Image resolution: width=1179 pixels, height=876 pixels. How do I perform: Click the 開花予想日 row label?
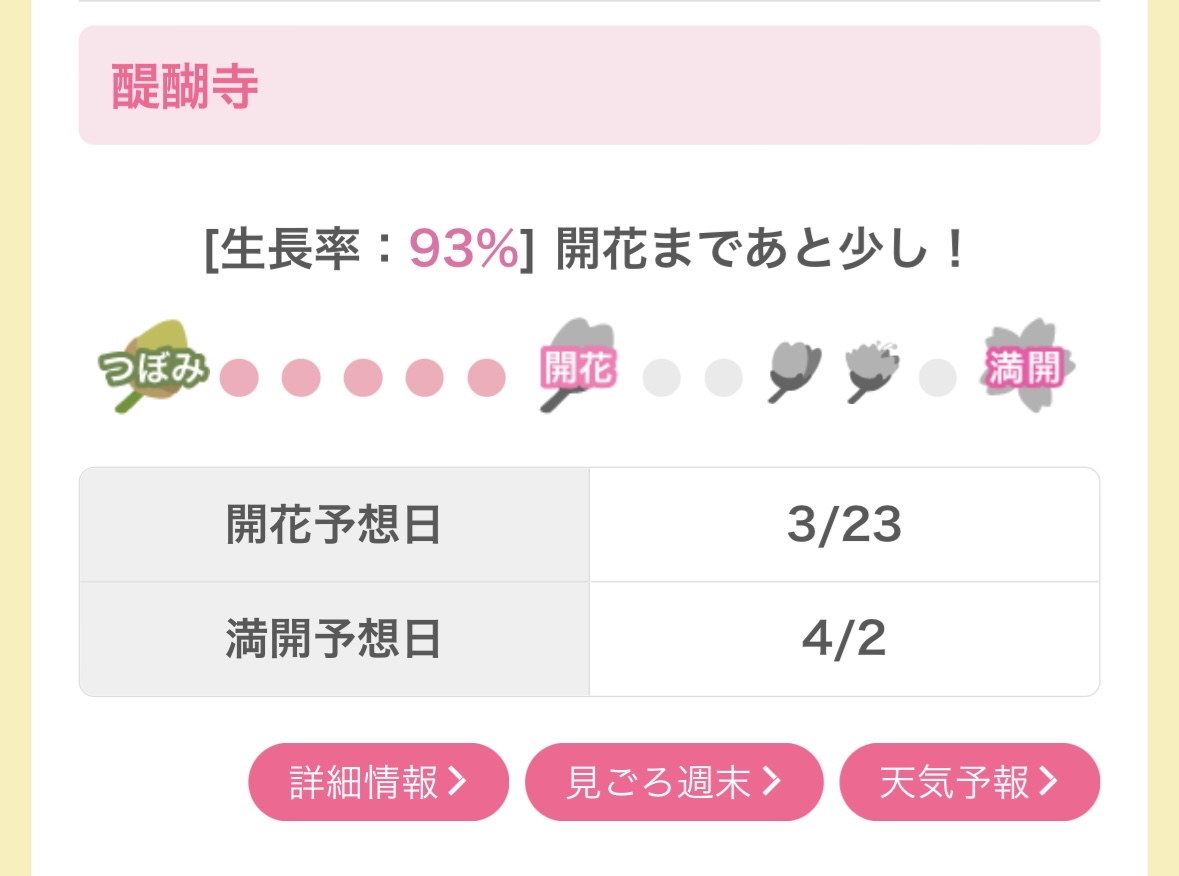click(x=334, y=525)
